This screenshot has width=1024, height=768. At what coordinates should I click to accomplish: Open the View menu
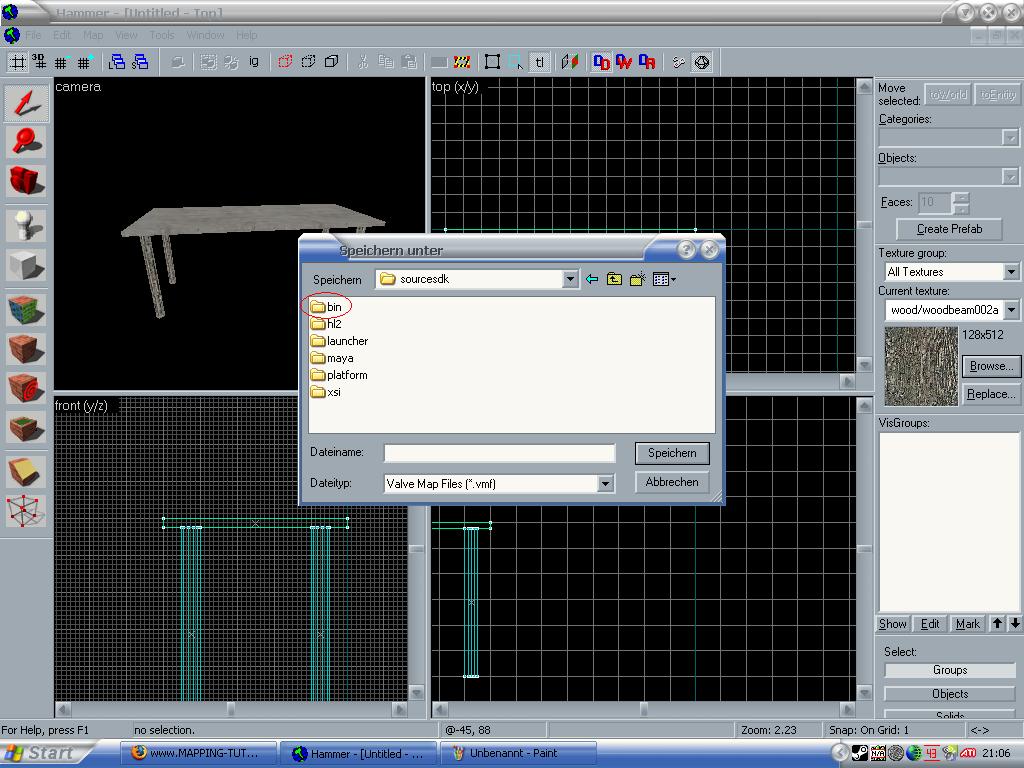click(x=126, y=35)
